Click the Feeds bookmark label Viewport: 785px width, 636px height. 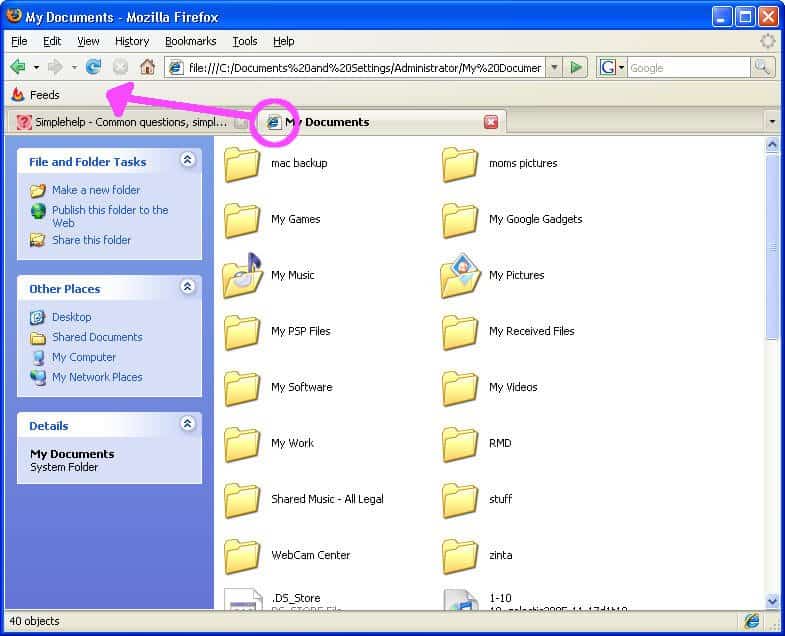(x=45, y=95)
